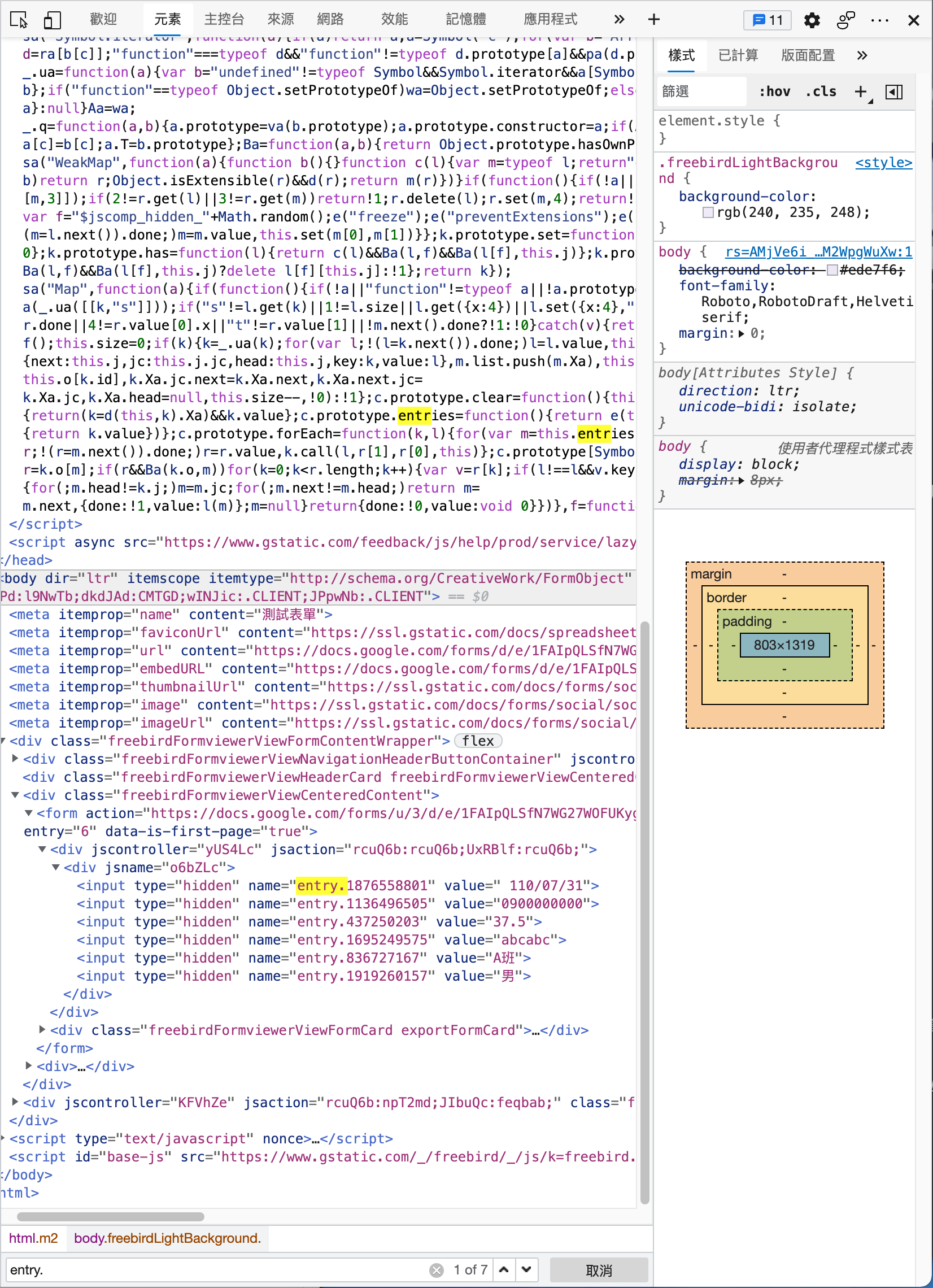Select the input entry.1919260157 node
The image size is (933, 1288).
(x=304, y=976)
